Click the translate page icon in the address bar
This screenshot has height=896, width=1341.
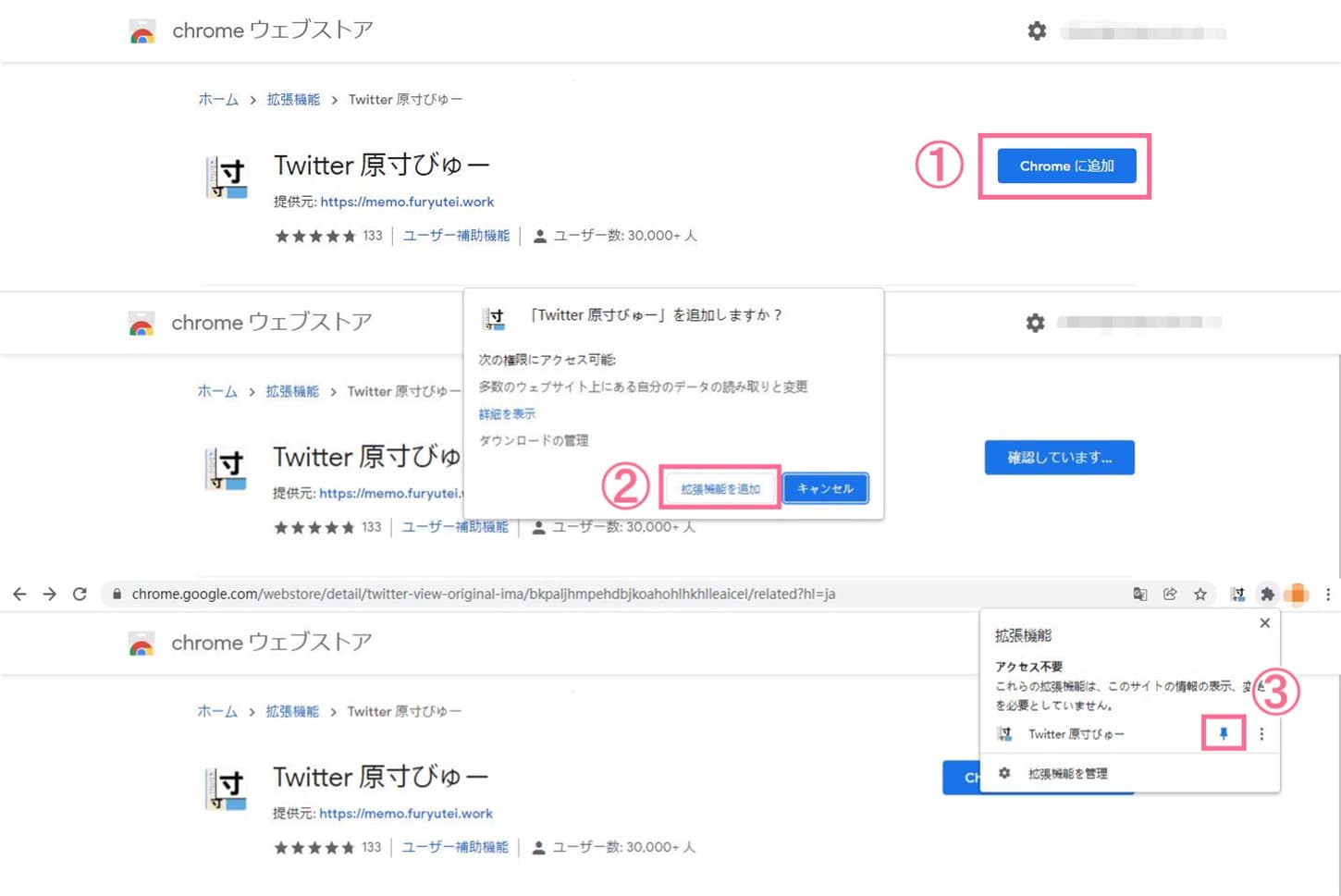(1140, 595)
